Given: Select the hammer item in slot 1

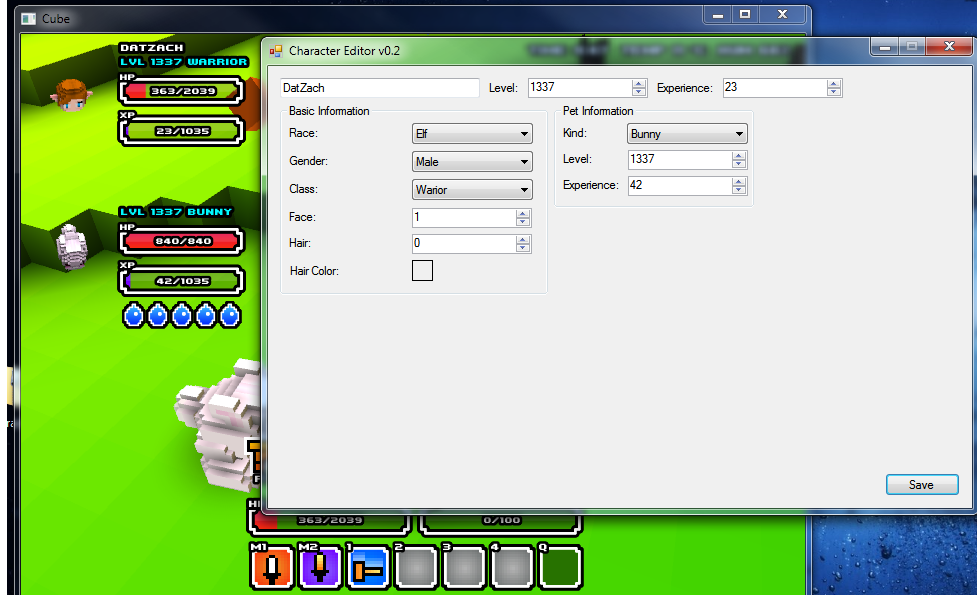Looking at the screenshot, I should point(368,567).
